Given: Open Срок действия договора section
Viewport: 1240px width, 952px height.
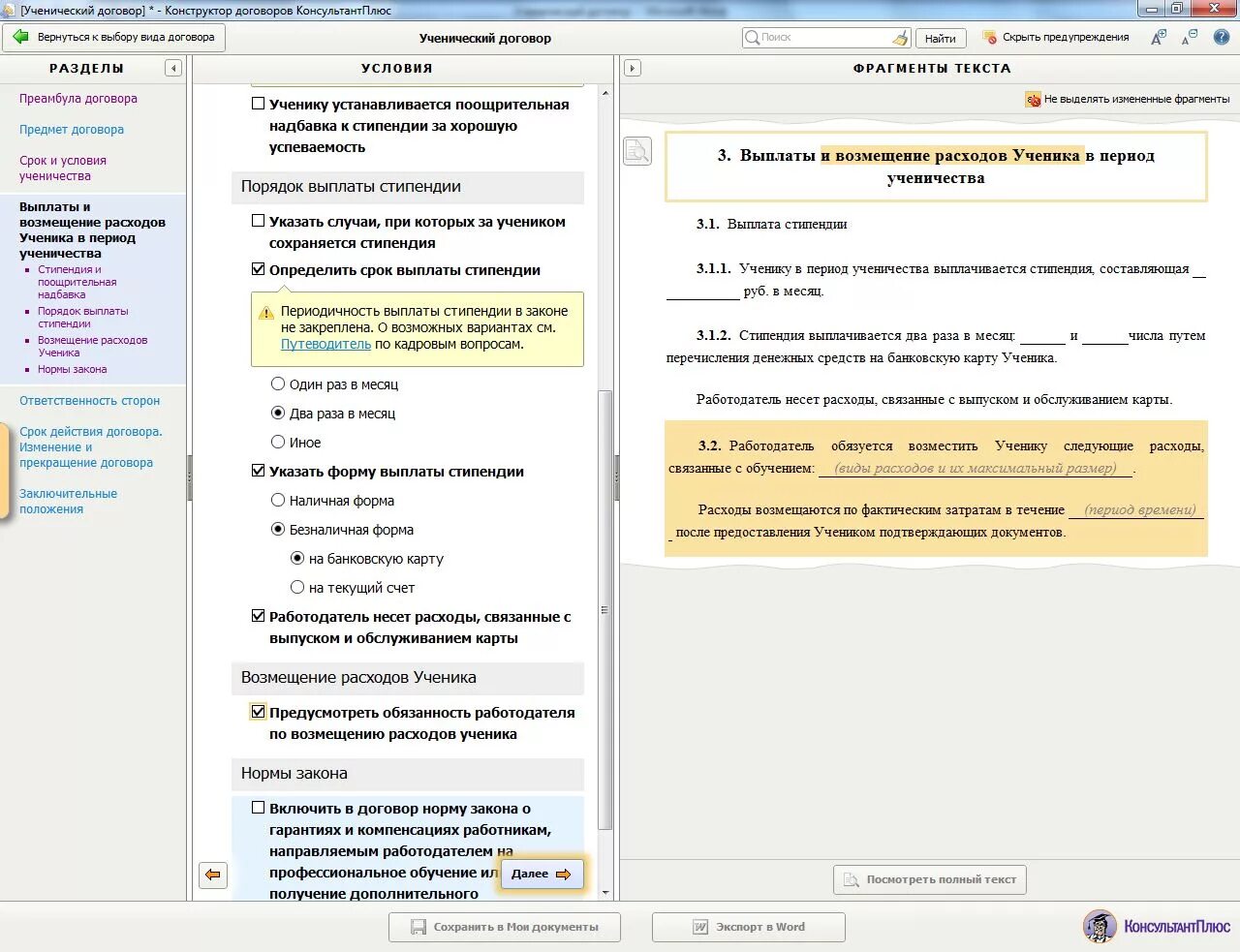Looking at the screenshot, I should (x=91, y=447).
